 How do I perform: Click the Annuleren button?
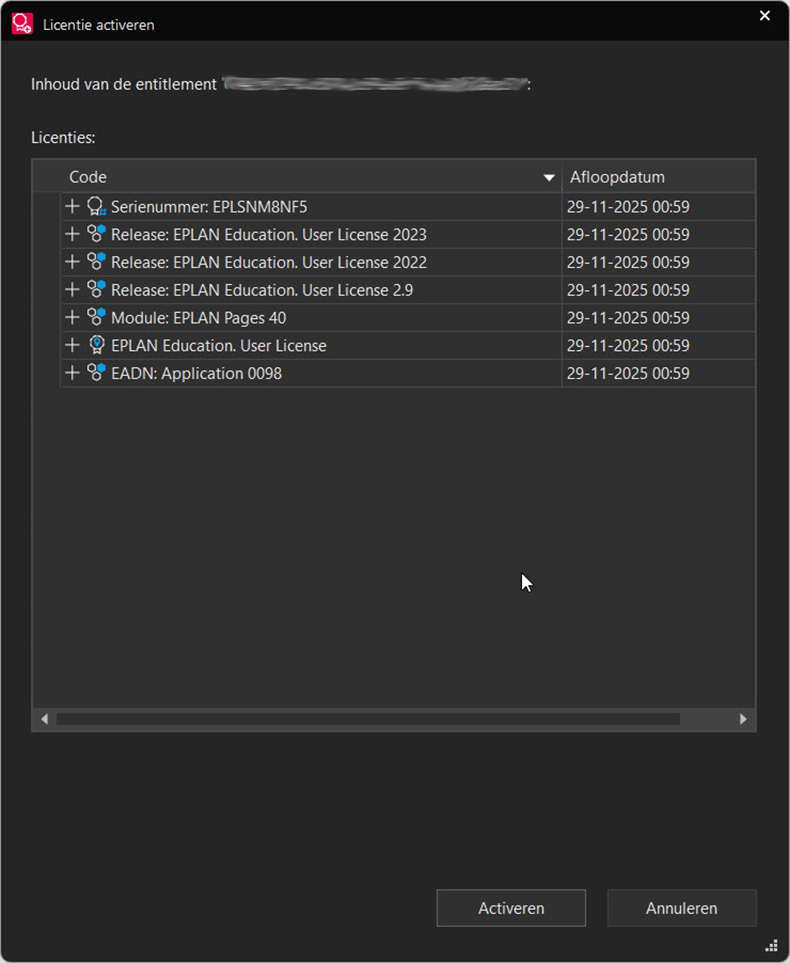pyautogui.click(x=682, y=908)
